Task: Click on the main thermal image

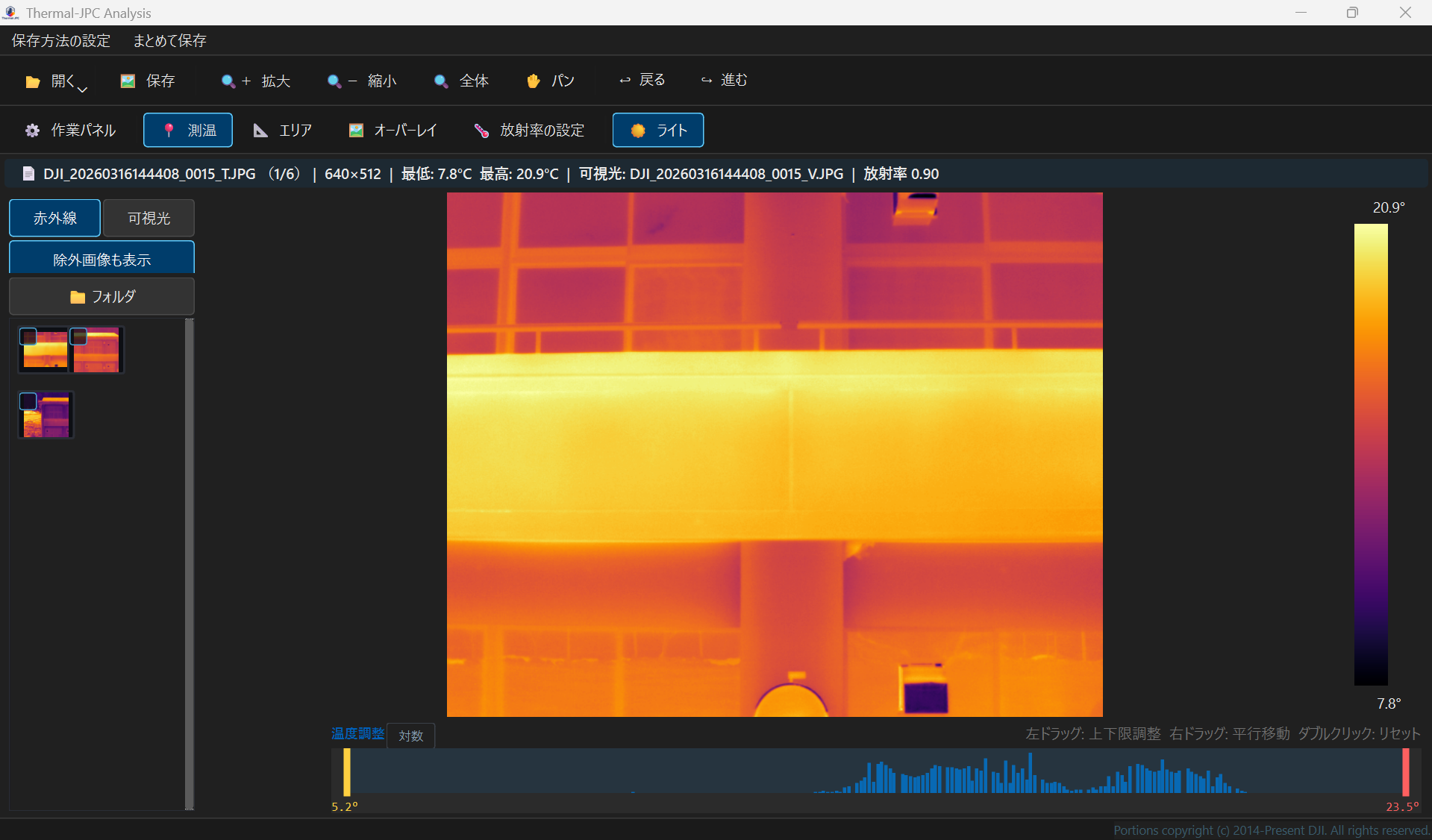Action: point(775,454)
